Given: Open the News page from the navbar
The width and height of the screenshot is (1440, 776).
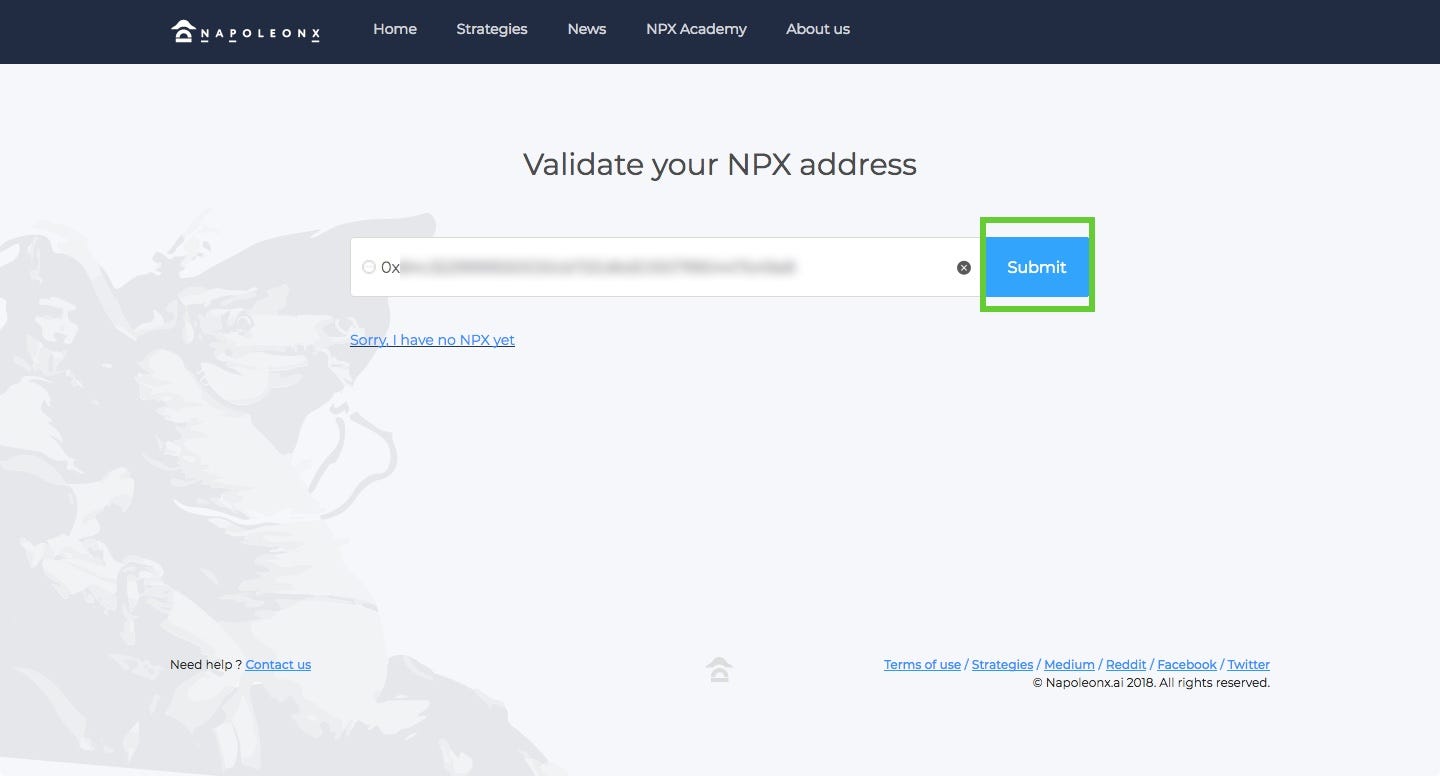Looking at the screenshot, I should 587,29.
